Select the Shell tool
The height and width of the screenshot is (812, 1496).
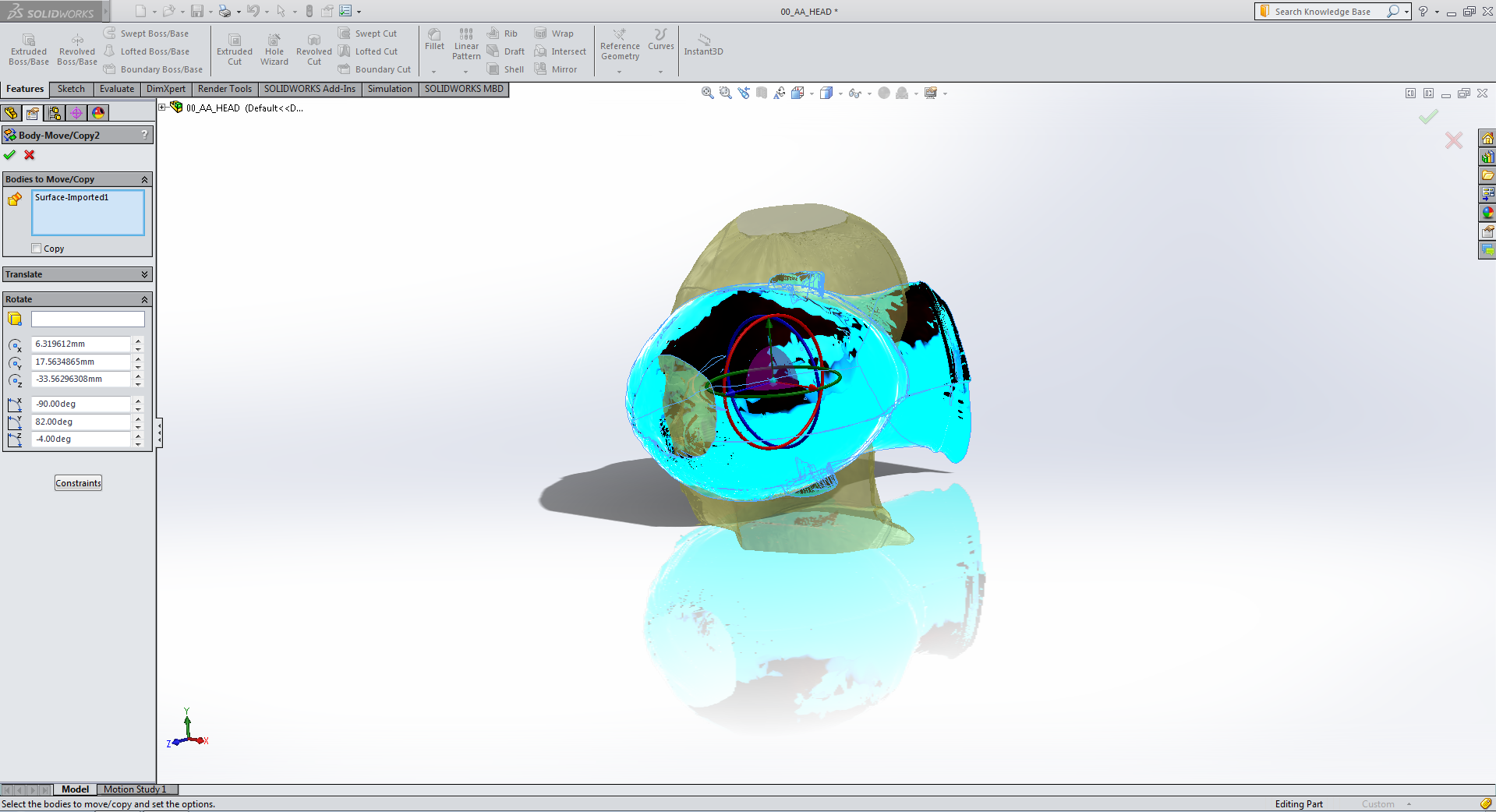506,69
